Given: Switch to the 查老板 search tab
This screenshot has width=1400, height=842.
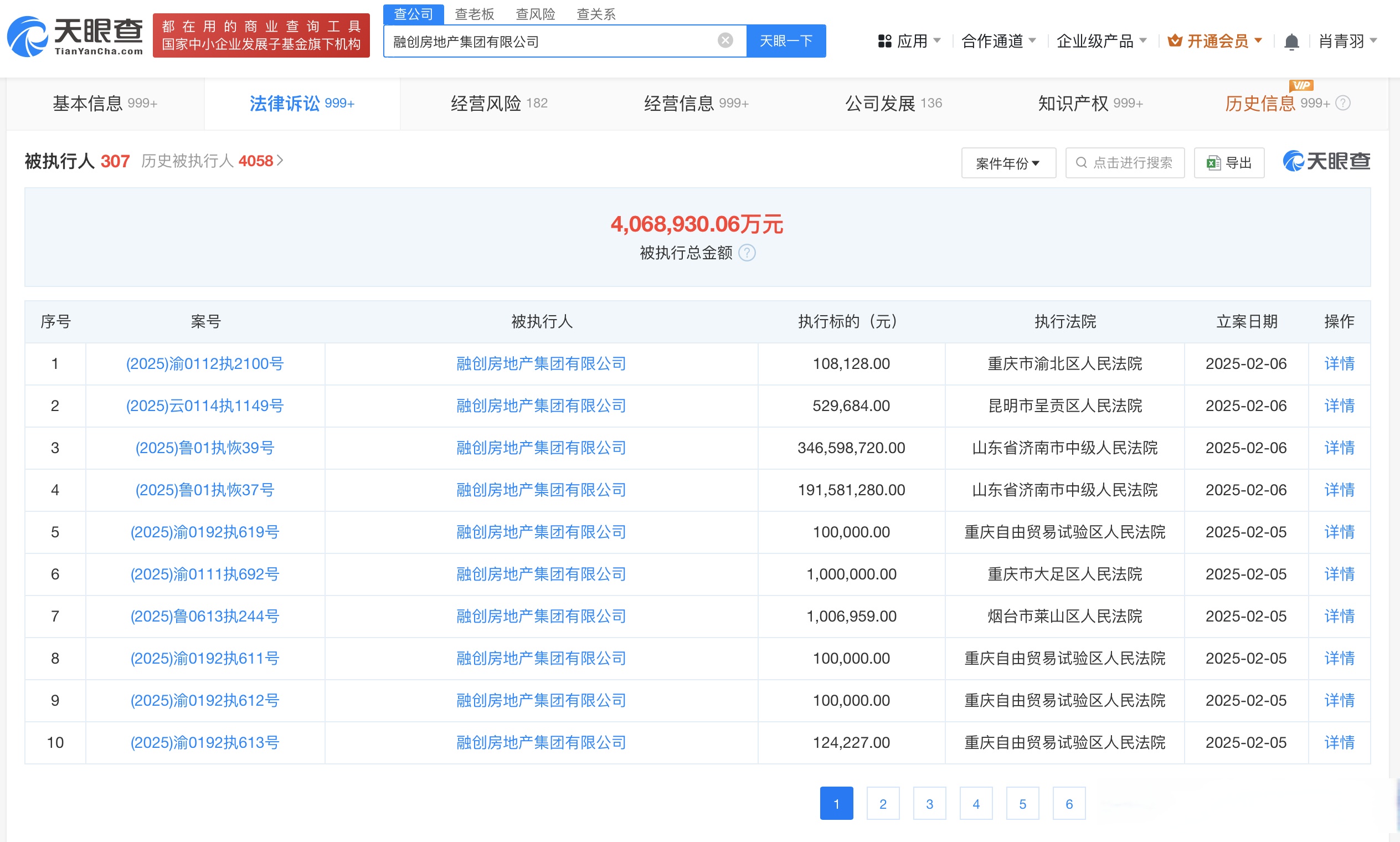Looking at the screenshot, I should pos(475,14).
